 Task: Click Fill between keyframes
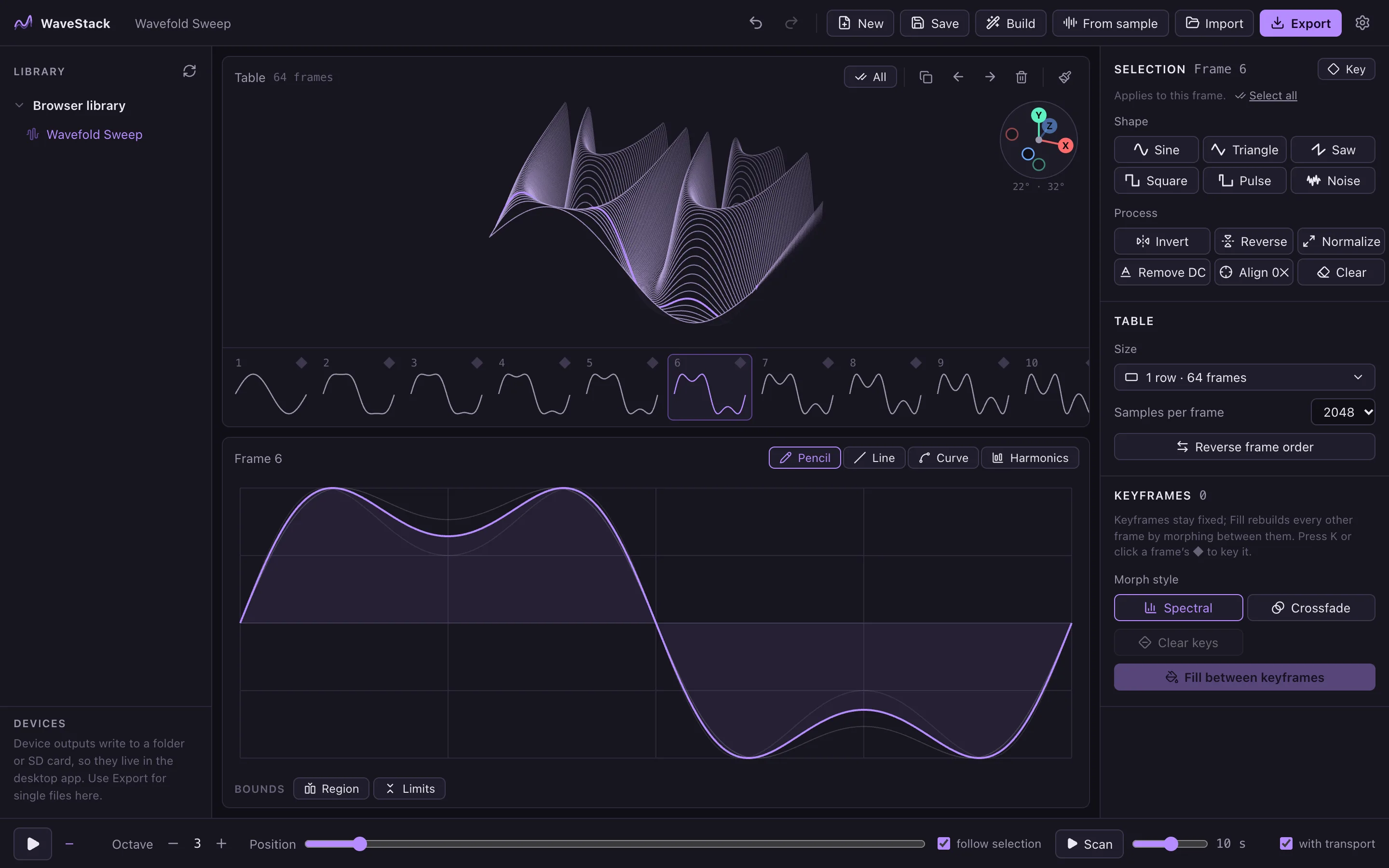pyautogui.click(x=1244, y=678)
